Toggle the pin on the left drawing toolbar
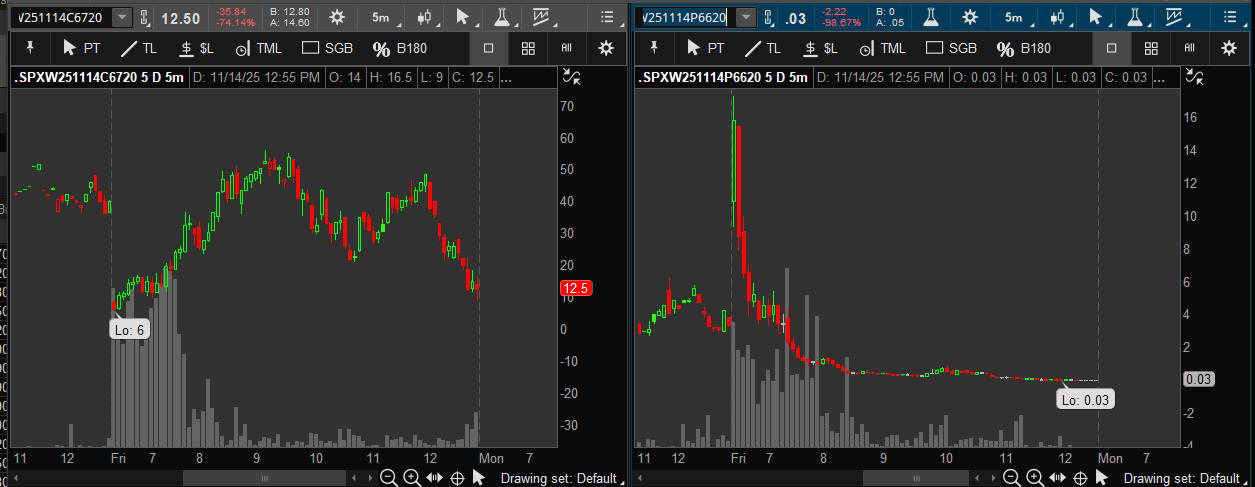 pos(29,48)
